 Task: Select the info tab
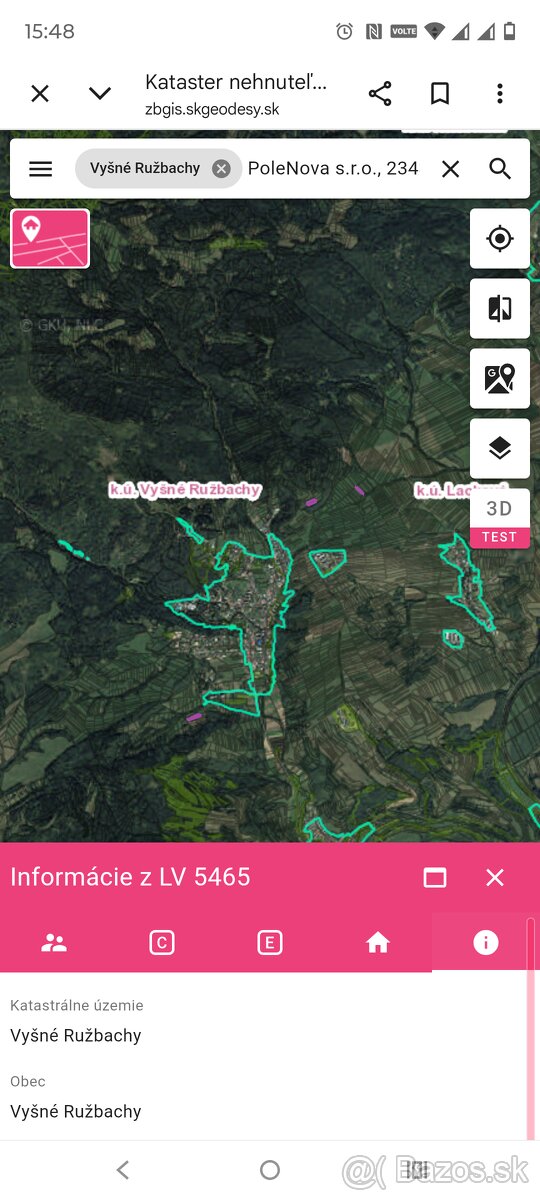(486, 942)
